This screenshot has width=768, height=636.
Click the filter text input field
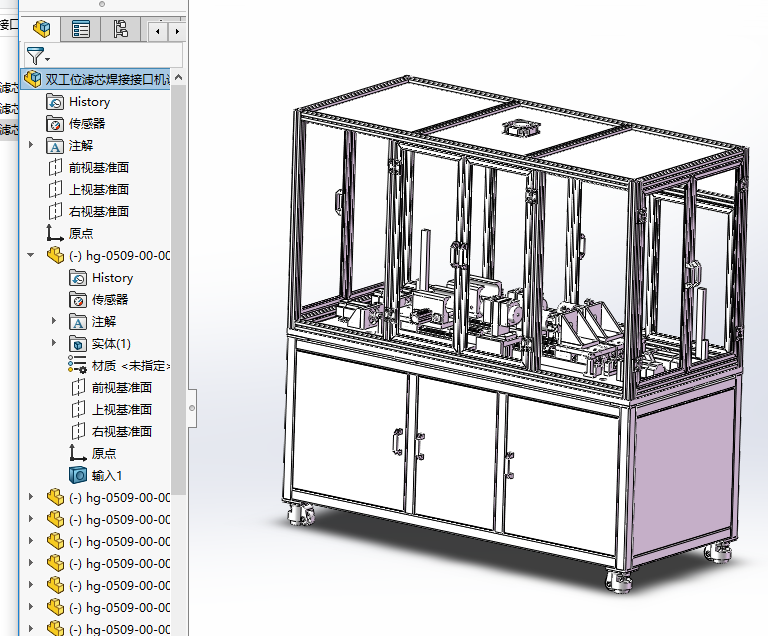pos(117,55)
